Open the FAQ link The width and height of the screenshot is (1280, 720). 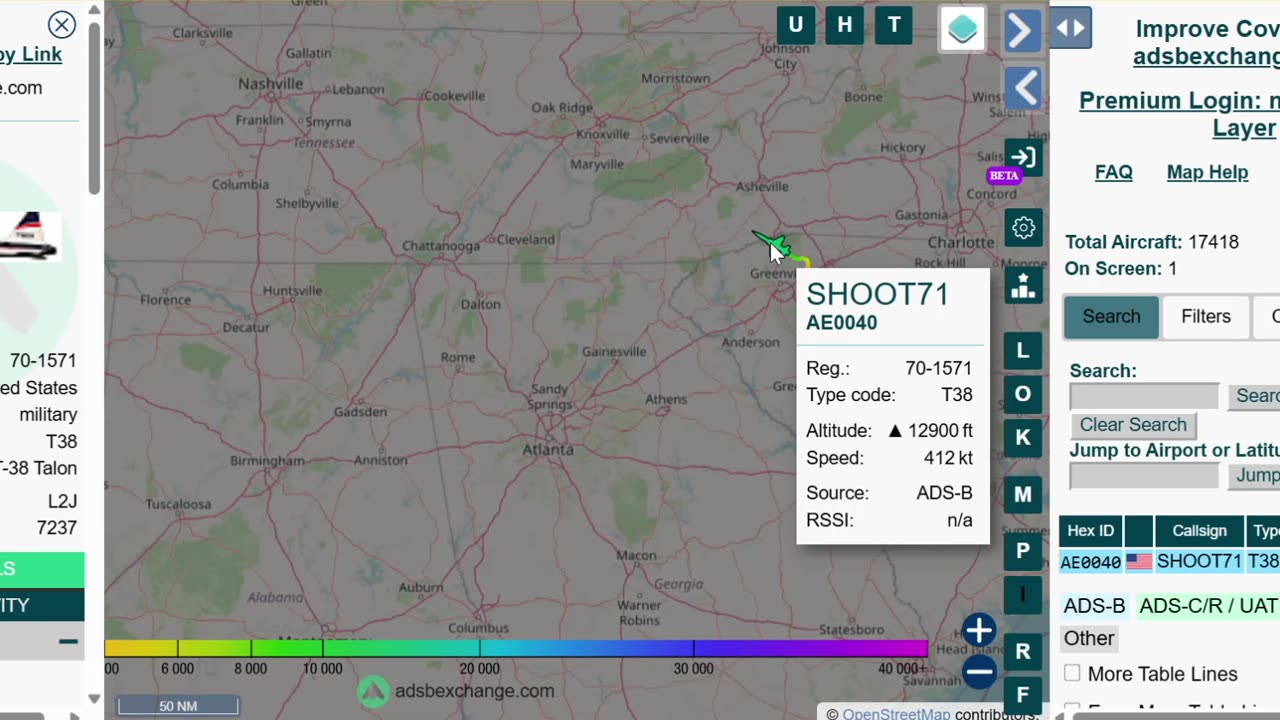(1113, 172)
